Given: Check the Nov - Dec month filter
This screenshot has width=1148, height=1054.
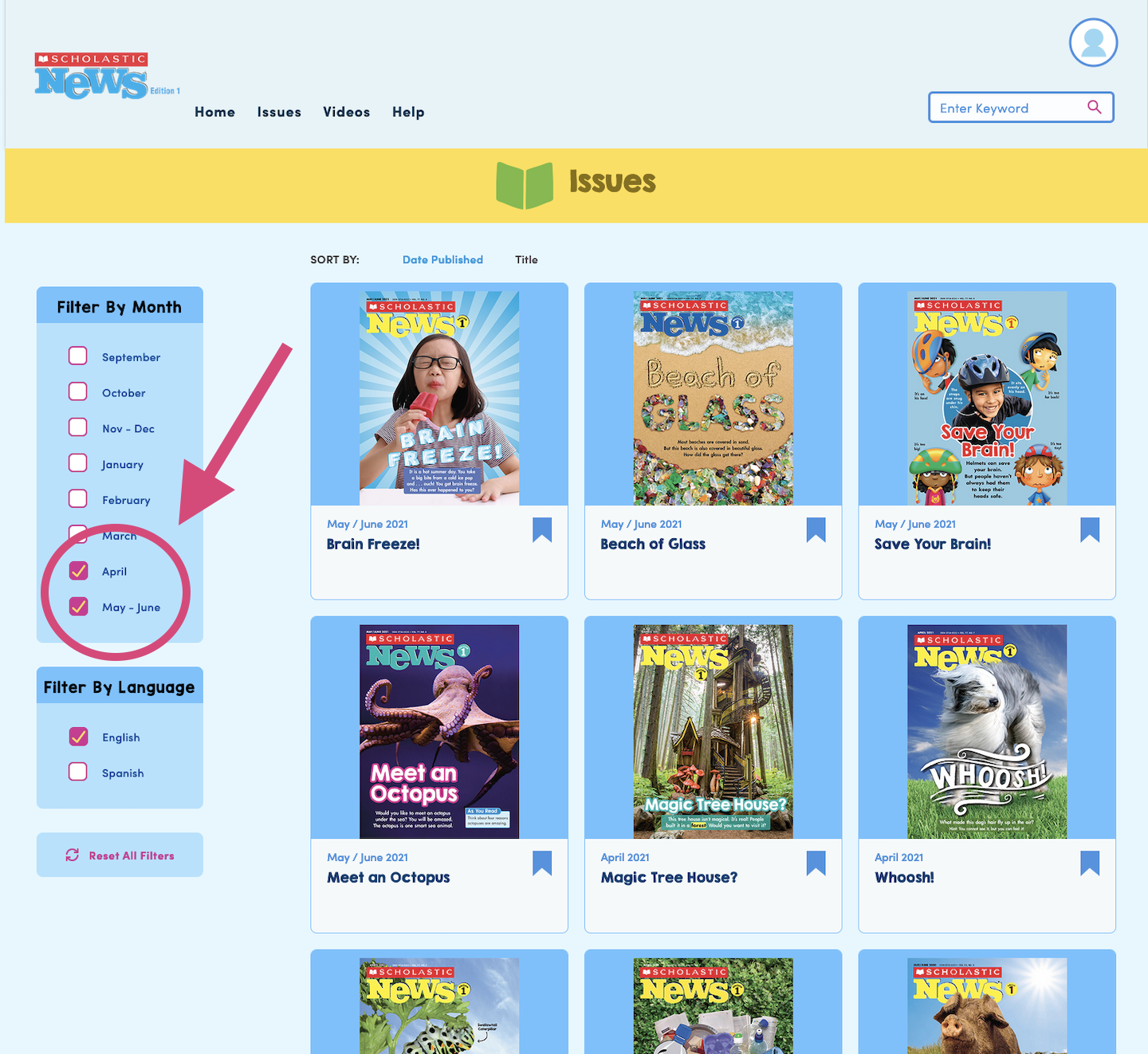Looking at the screenshot, I should pyautogui.click(x=78, y=427).
